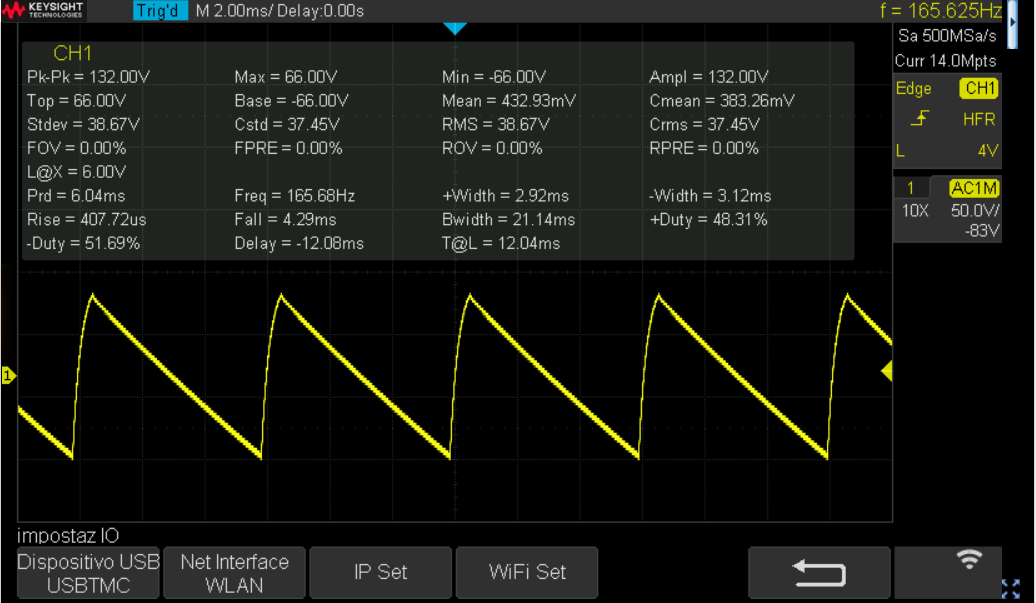Click the WiFi signal status icon
This screenshot has height=603, width=1036.
pyautogui.click(x=968, y=561)
